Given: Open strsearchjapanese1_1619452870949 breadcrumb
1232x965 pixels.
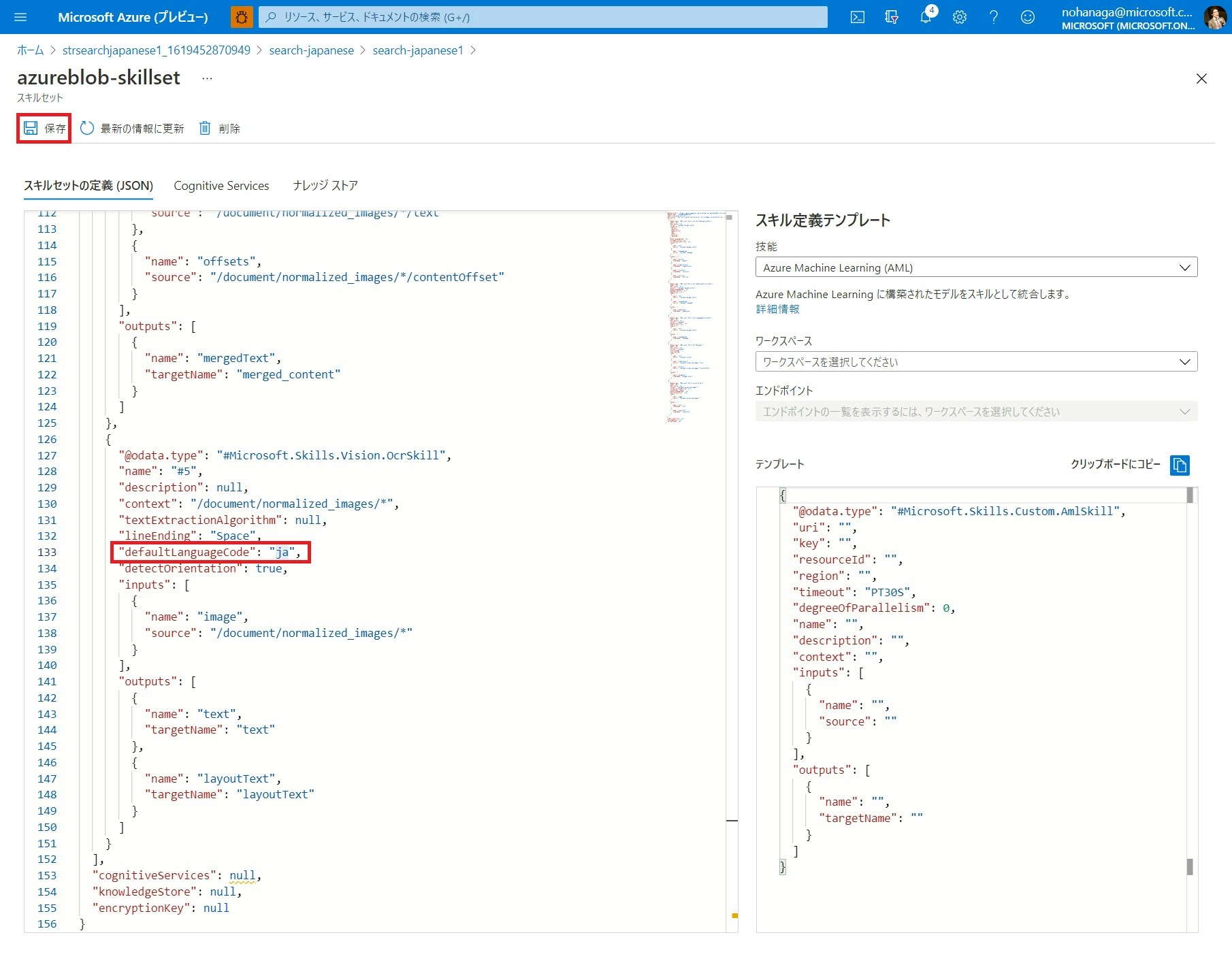Looking at the screenshot, I should point(157,50).
